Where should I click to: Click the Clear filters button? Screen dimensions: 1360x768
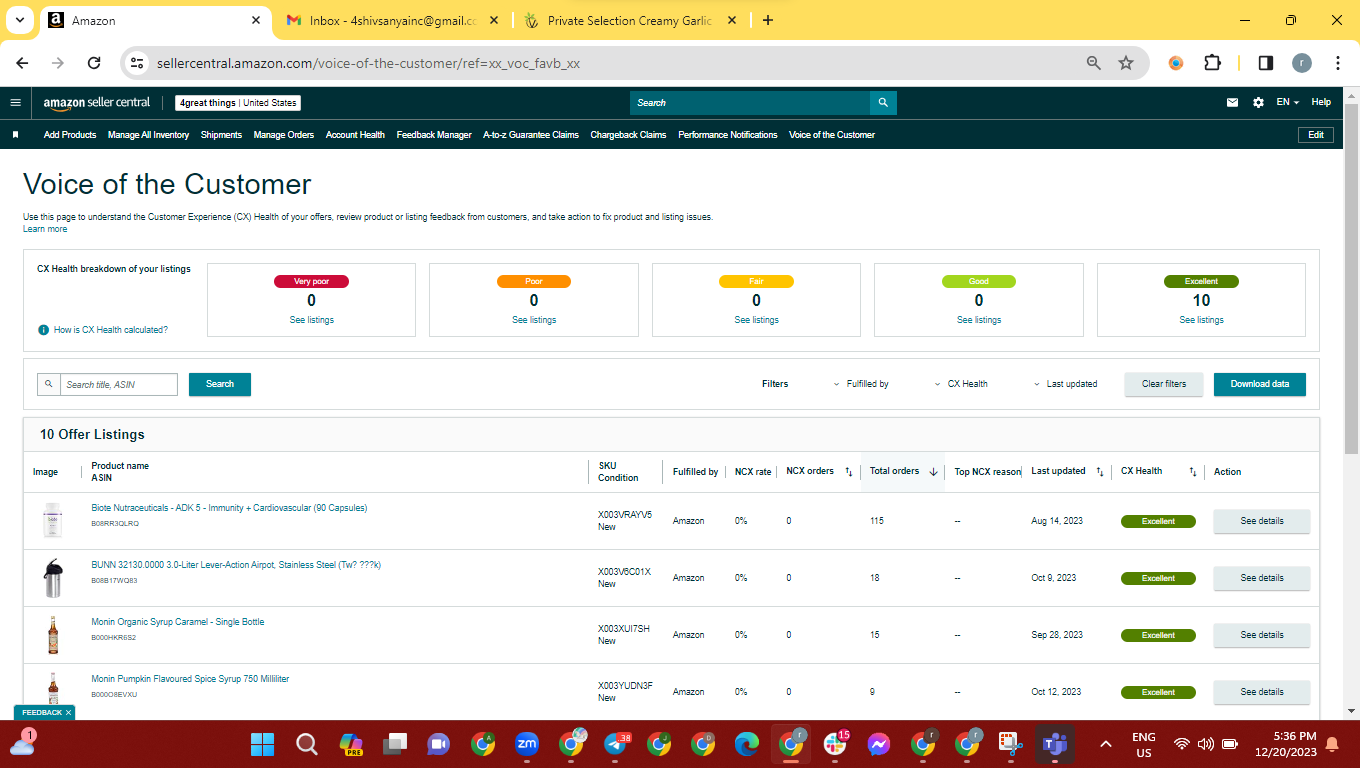(1164, 384)
